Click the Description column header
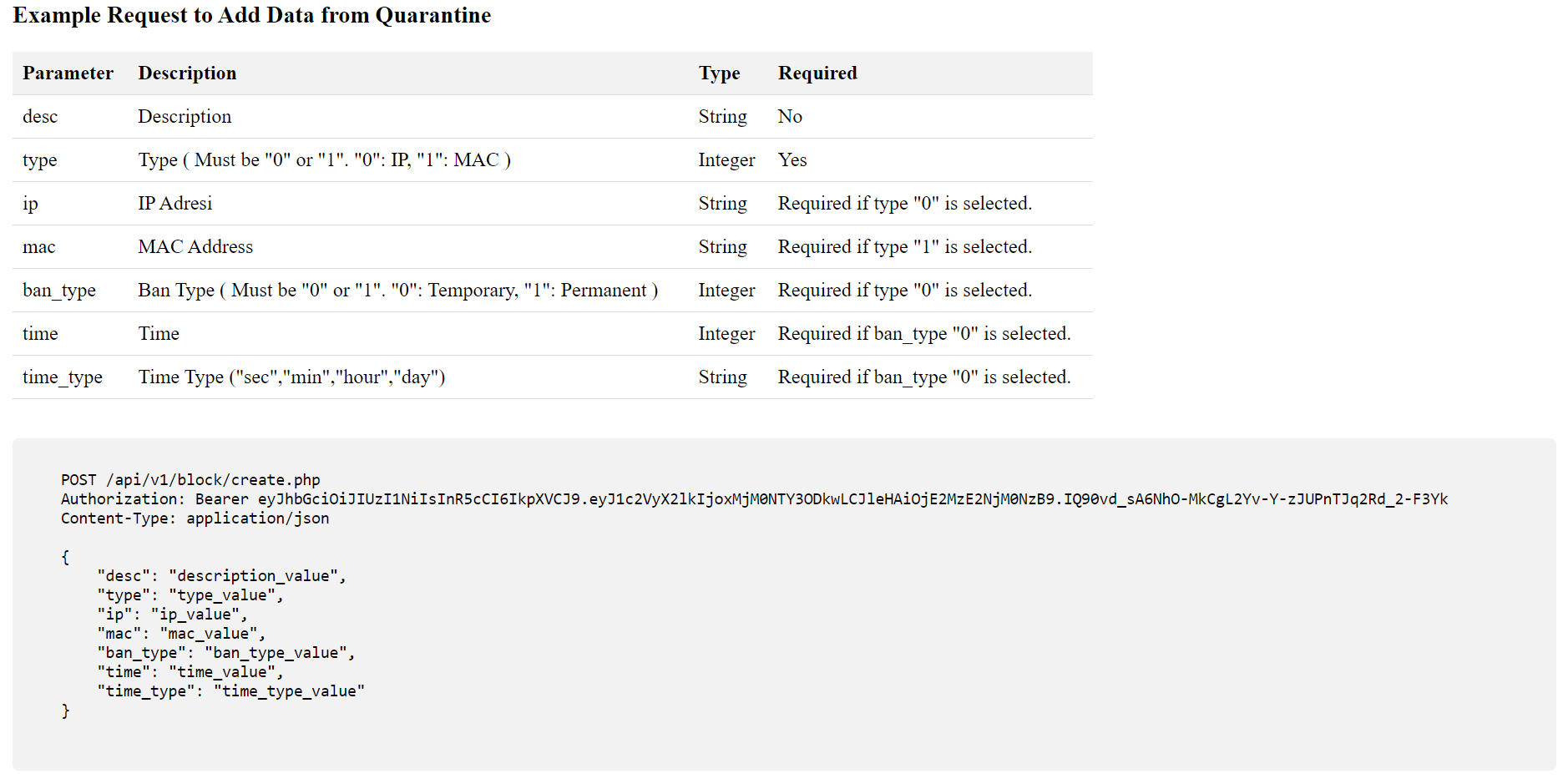This screenshot has width=1568, height=779. [187, 73]
